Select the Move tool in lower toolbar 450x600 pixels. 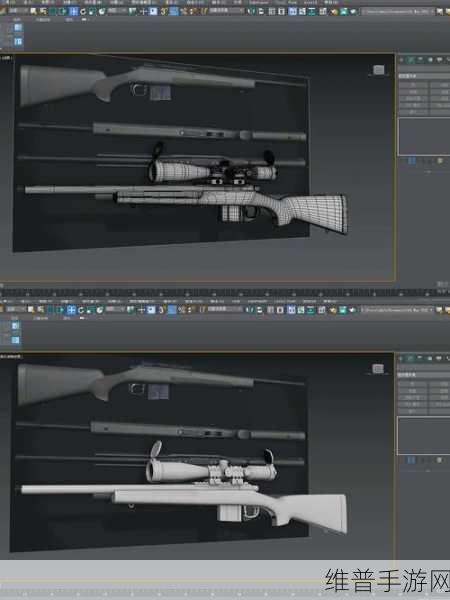[71, 310]
